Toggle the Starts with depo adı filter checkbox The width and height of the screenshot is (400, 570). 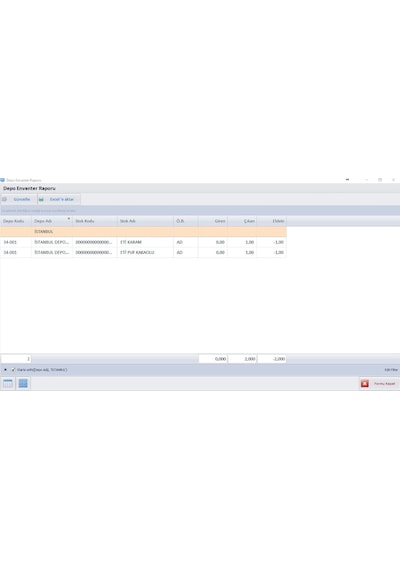[13, 370]
